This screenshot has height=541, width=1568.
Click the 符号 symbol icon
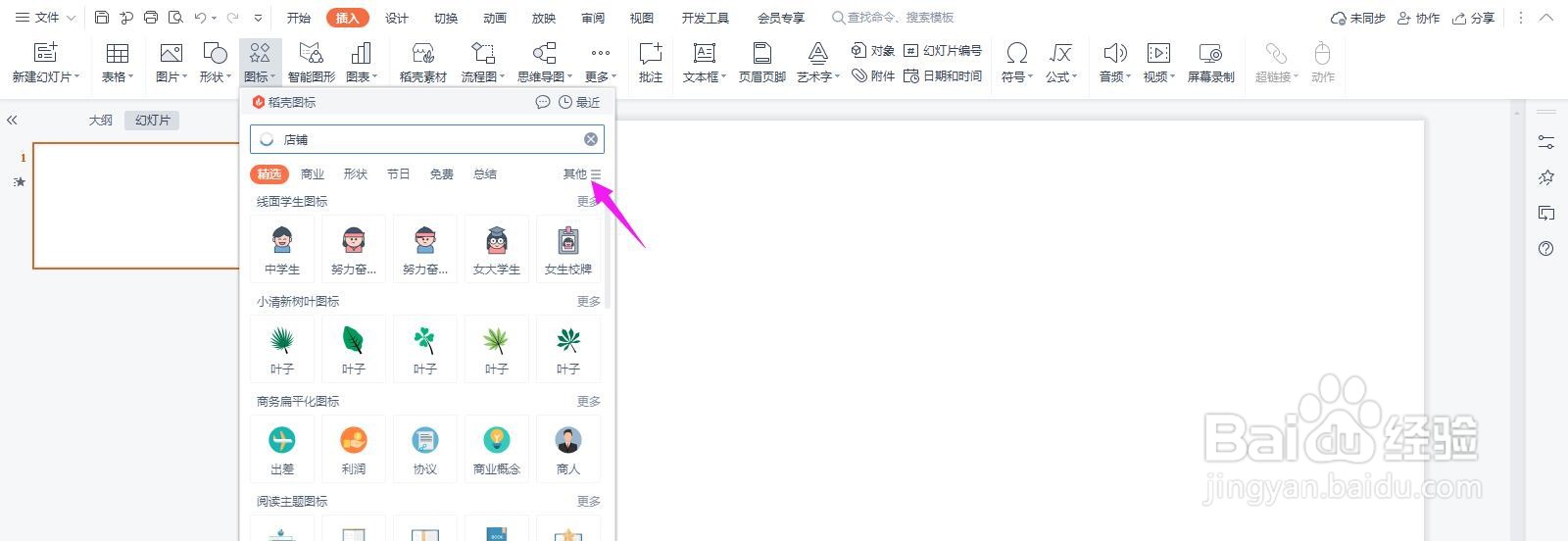click(x=1017, y=53)
